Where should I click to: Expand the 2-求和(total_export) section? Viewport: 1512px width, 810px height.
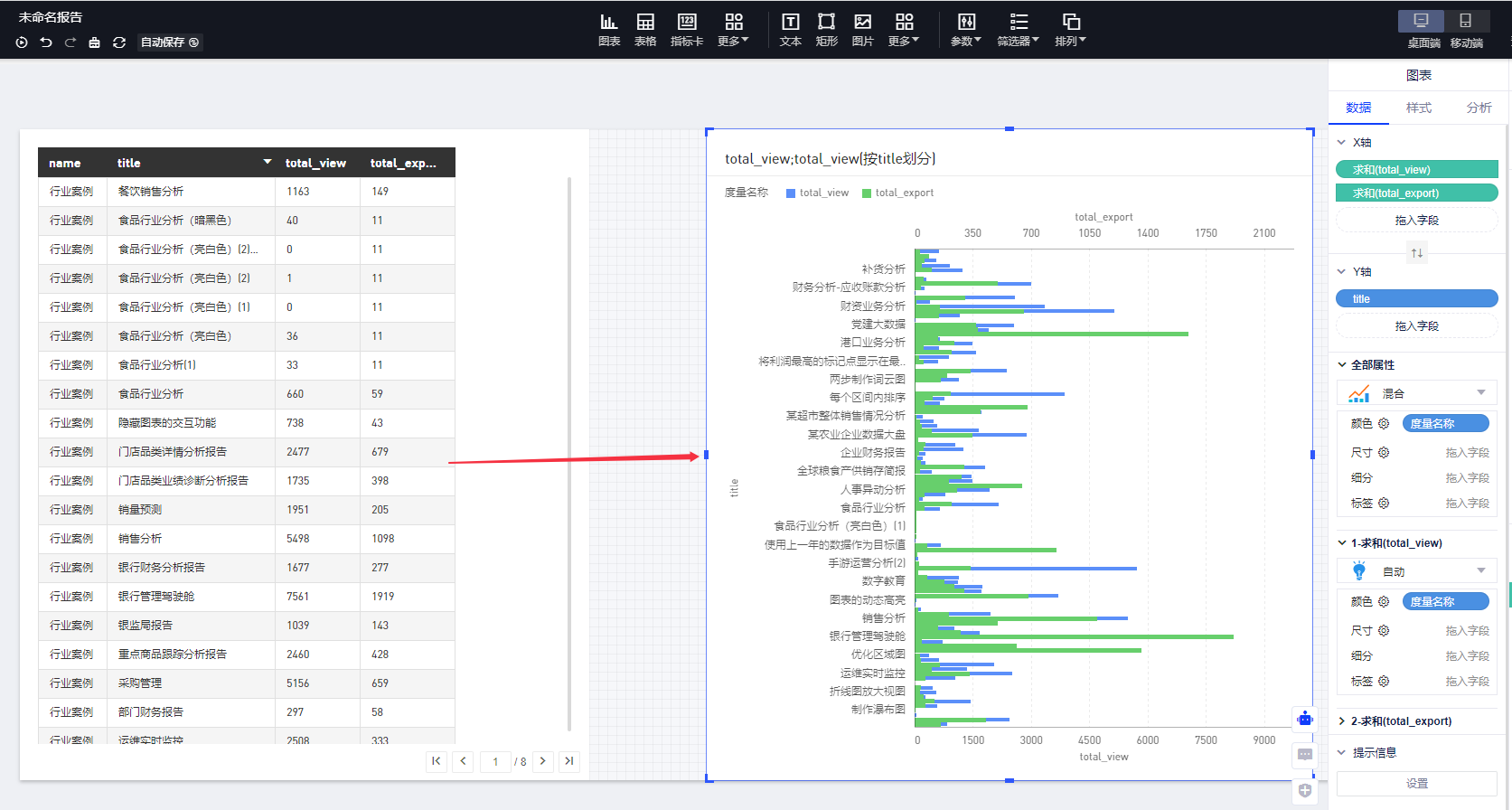pyautogui.click(x=1400, y=721)
